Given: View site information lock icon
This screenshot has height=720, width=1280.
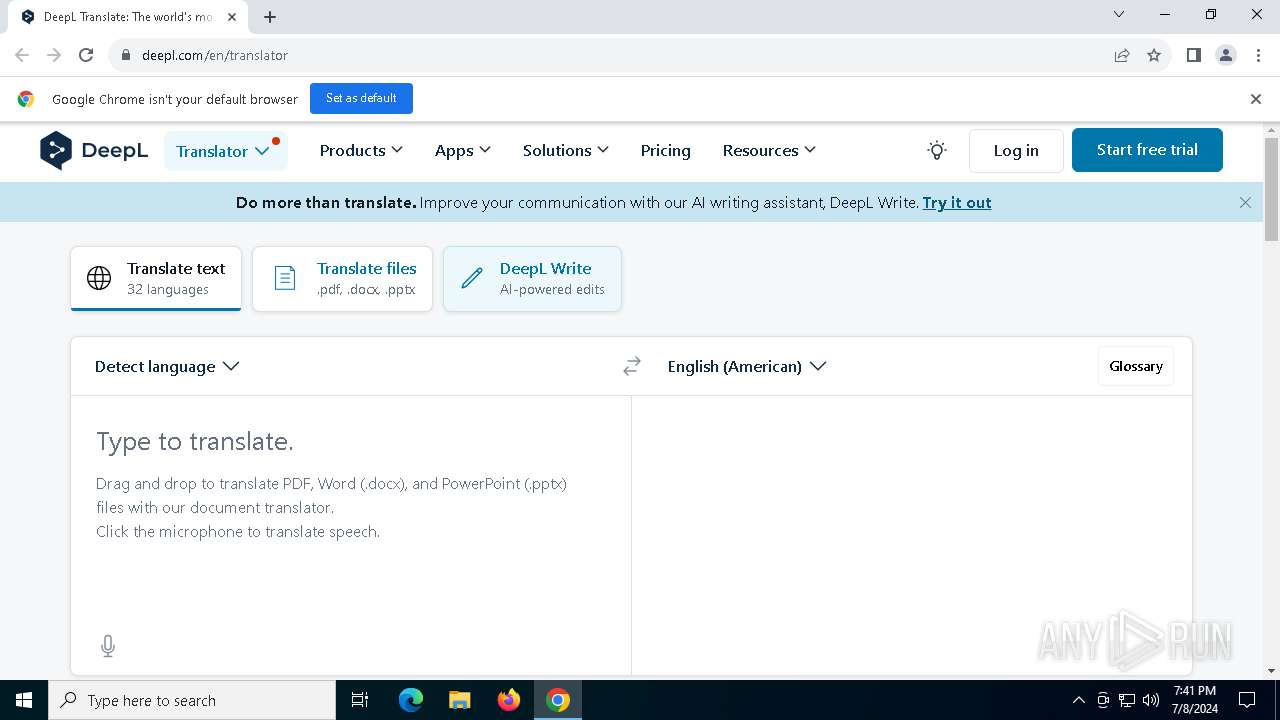Looking at the screenshot, I should pyautogui.click(x=126, y=55).
